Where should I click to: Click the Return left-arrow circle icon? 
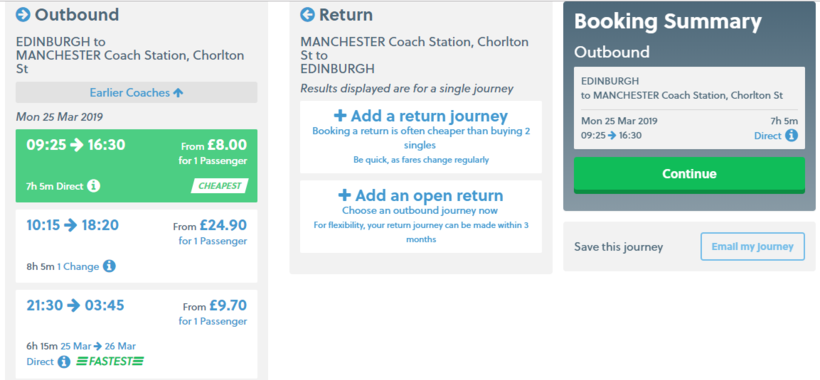click(x=308, y=15)
